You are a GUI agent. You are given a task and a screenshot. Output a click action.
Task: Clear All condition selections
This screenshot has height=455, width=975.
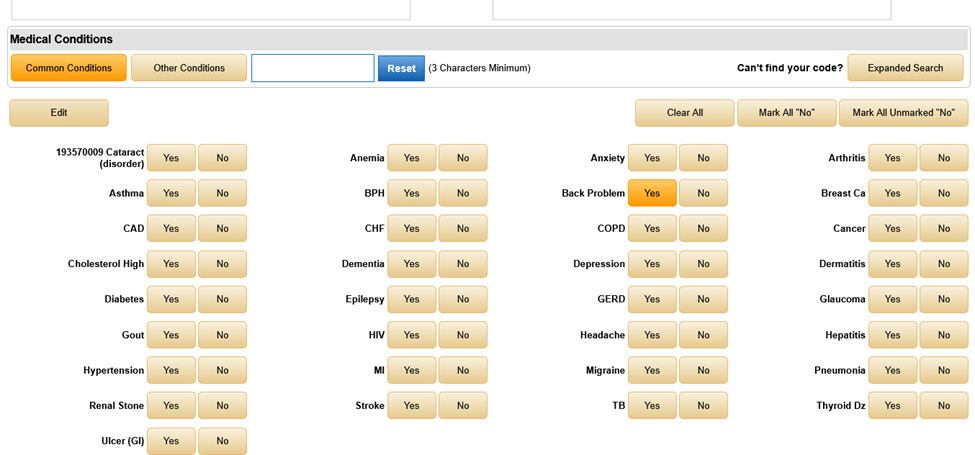click(684, 113)
